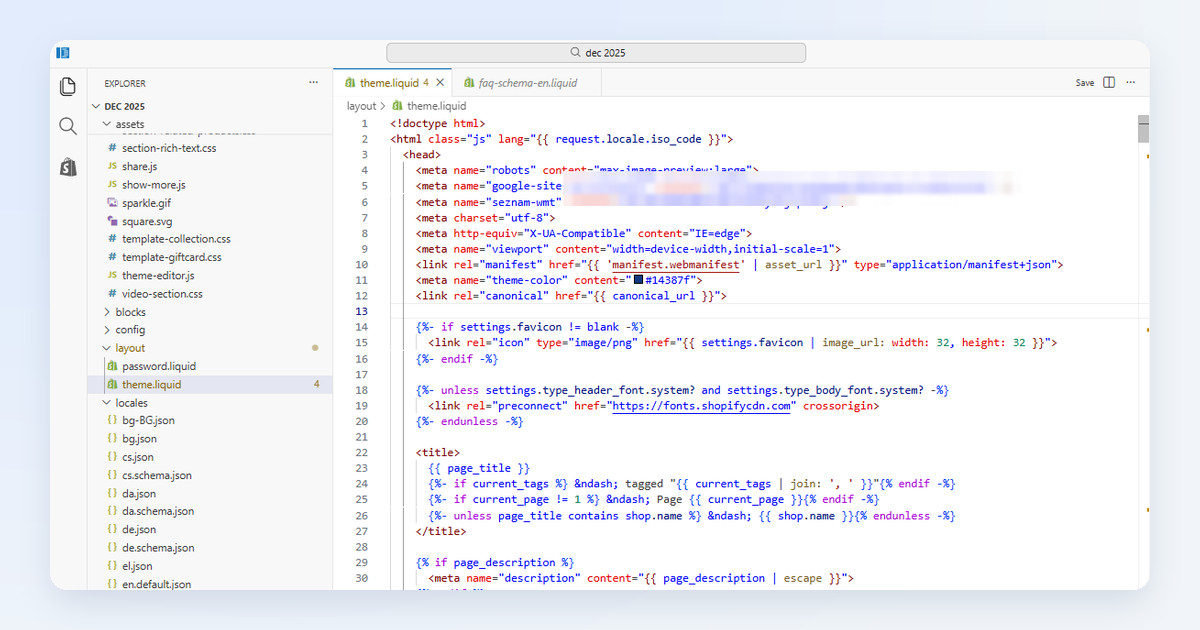
Task: Open de.json locale file
Action: click(139, 529)
